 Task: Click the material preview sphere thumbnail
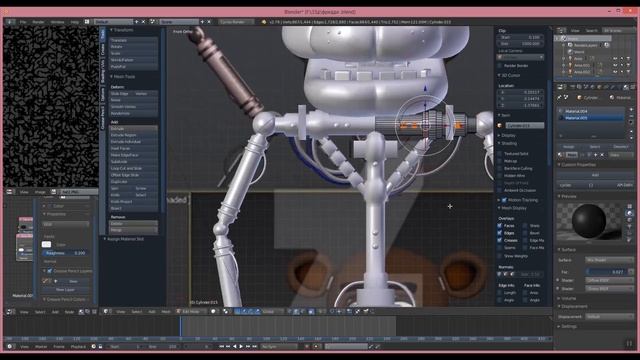589,221
